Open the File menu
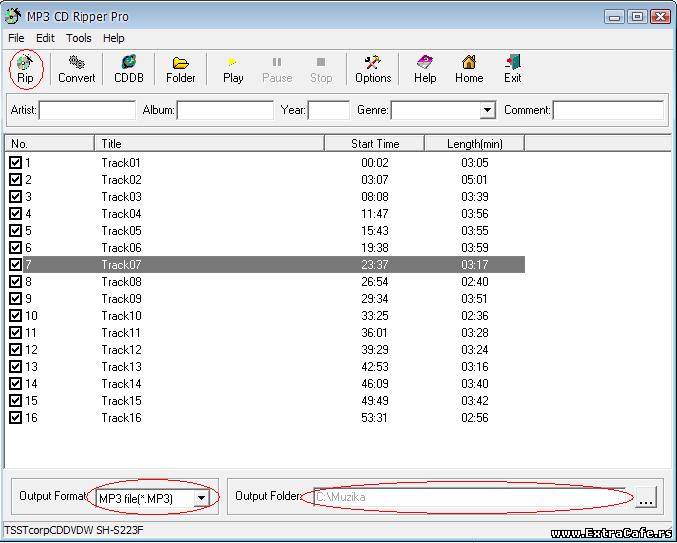Image resolution: width=677 pixels, height=543 pixels. [x=16, y=38]
